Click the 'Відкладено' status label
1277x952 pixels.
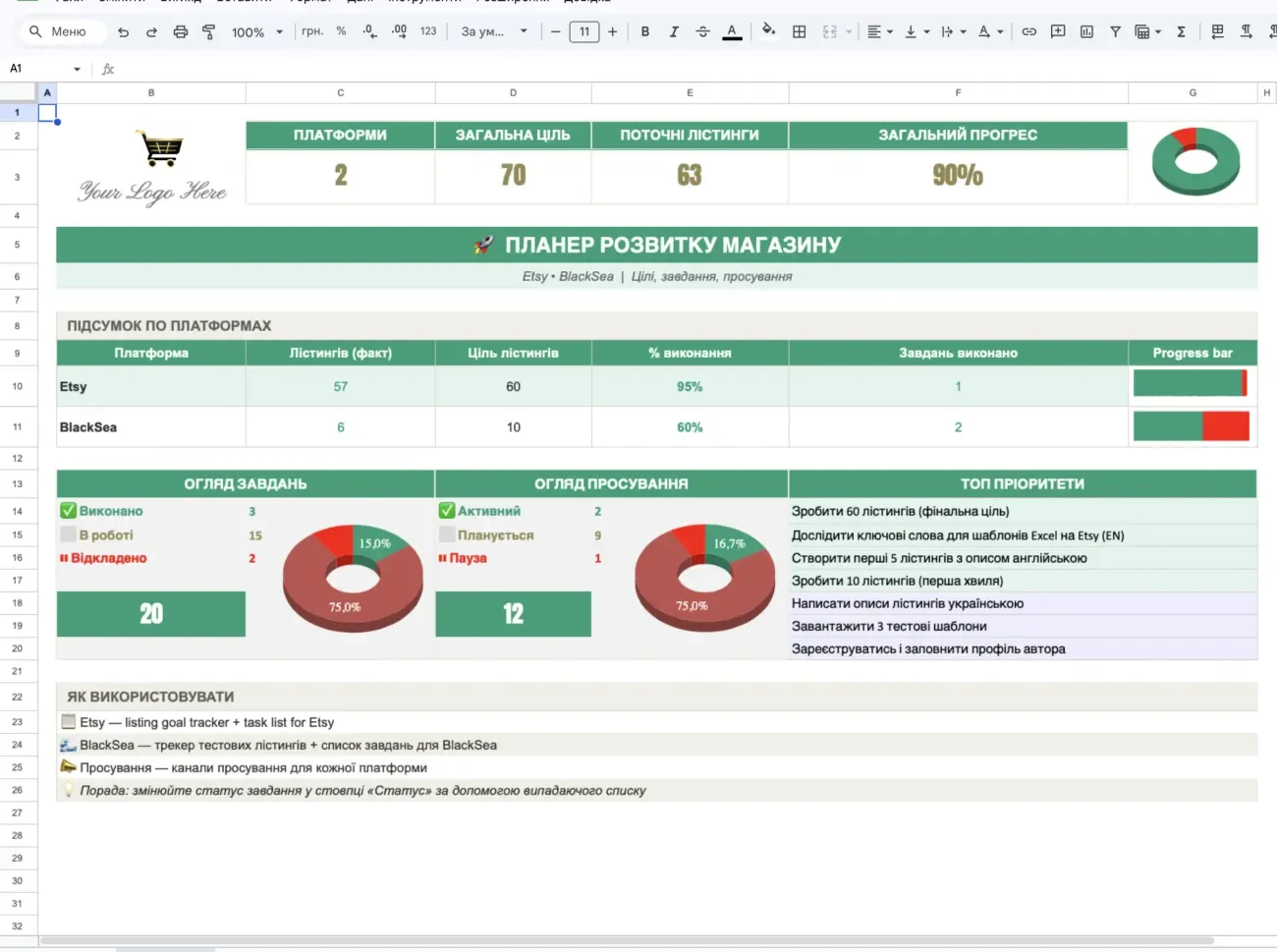point(109,558)
